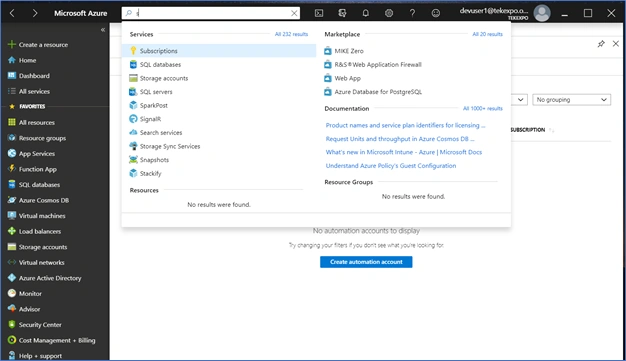Open Product names and service plan identifiers doc
This screenshot has height=361, width=626.
coord(405,125)
